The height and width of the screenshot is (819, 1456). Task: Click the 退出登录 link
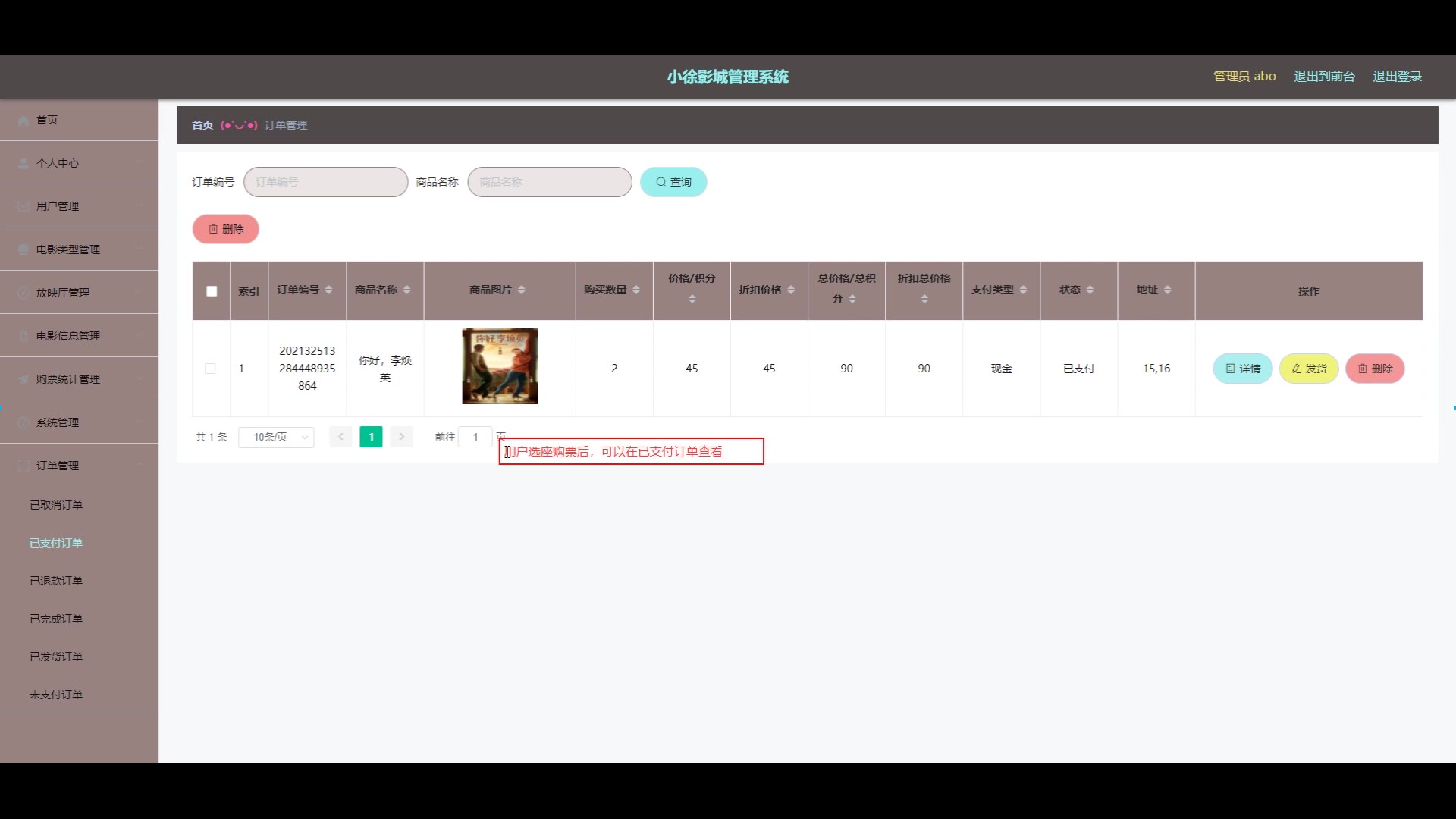[x=1397, y=77]
